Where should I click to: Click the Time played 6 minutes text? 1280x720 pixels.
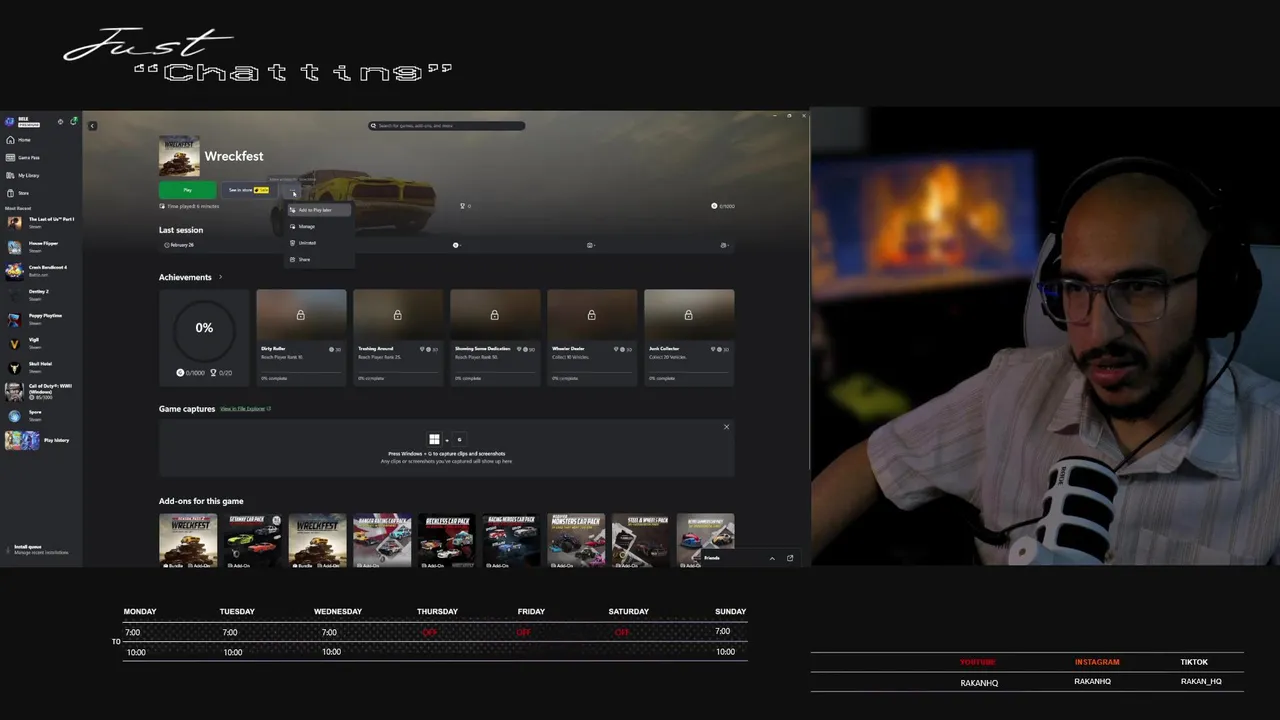(x=190, y=206)
